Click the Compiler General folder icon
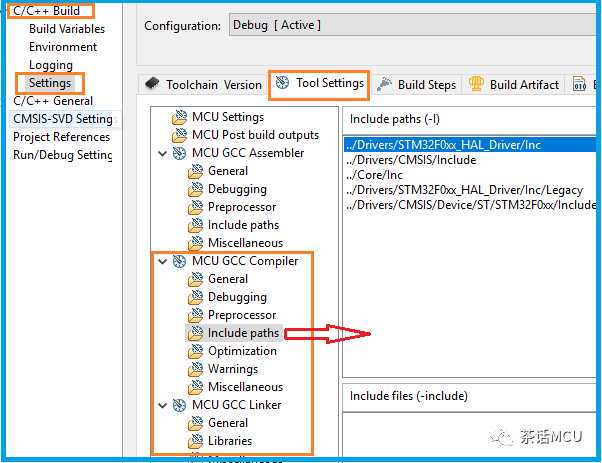 (196, 279)
